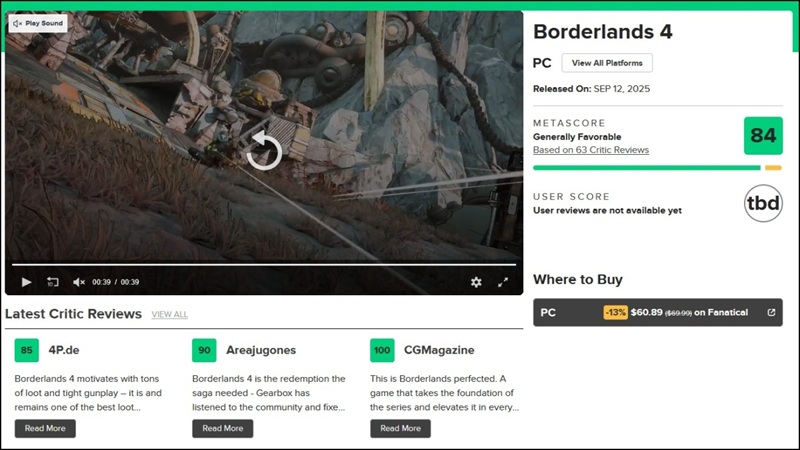Open video settings gear icon
Image resolution: width=800 pixels, height=450 pixels.
[476, 282]
